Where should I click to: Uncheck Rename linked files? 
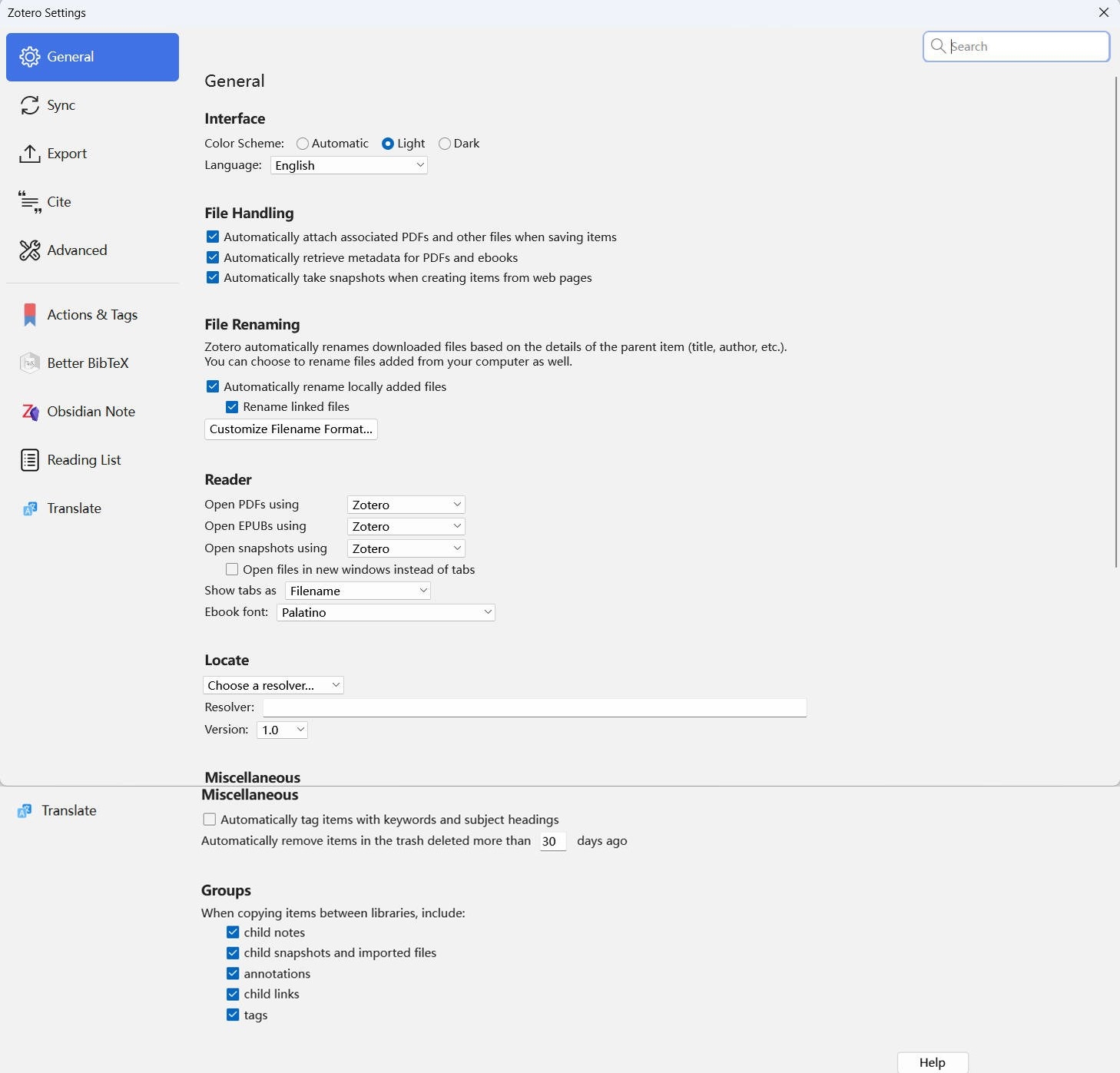pos(232,407)
